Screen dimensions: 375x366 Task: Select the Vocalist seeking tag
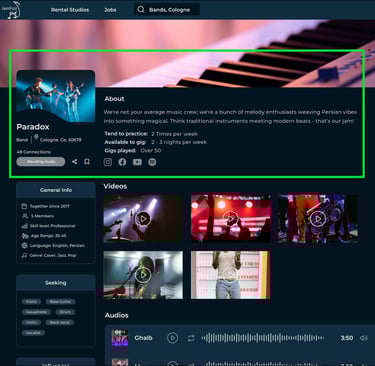pos(33,333)
